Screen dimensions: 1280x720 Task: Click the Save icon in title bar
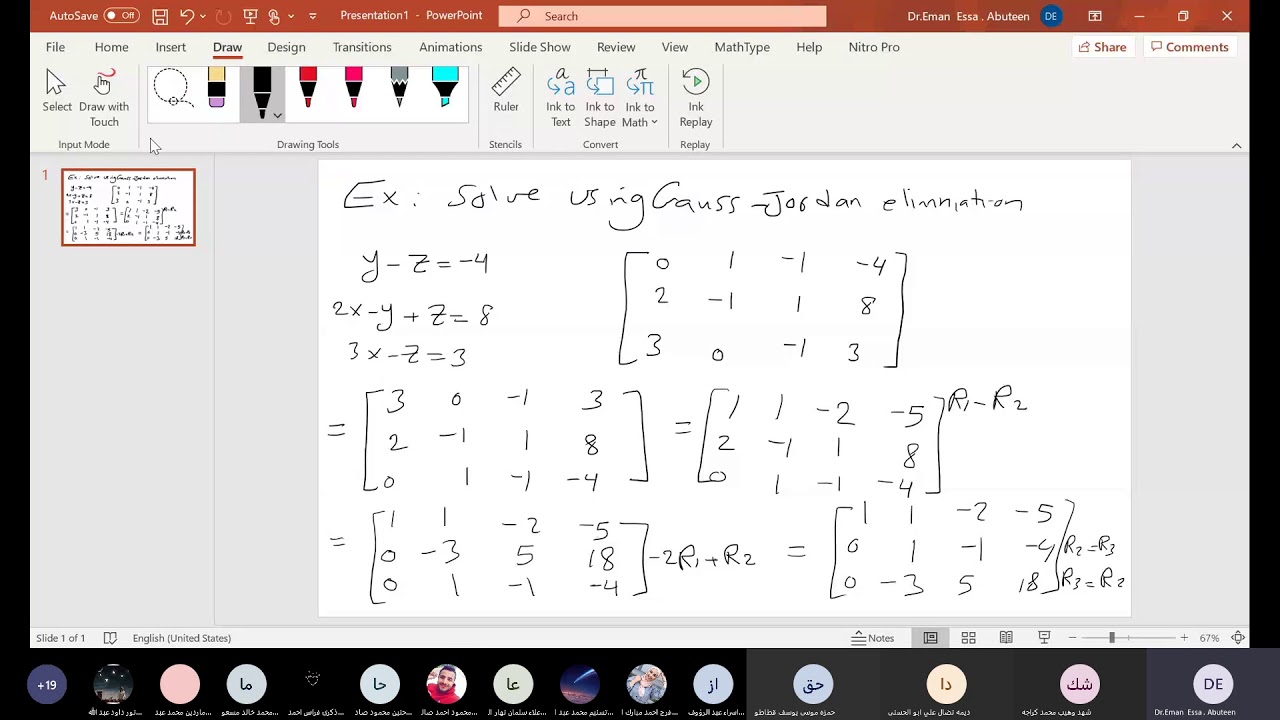pos(160,16)
